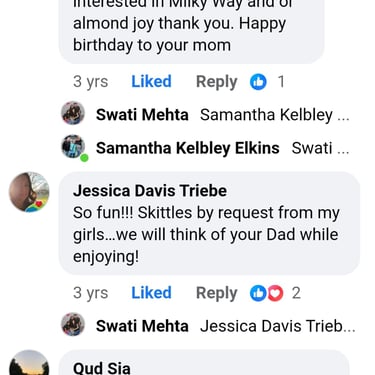Expand Swati Mehta's reply to Jessica Davis Trieb...
Viewport: 375px width, 375px height.
pyautogui.click(x=278, y=326)
